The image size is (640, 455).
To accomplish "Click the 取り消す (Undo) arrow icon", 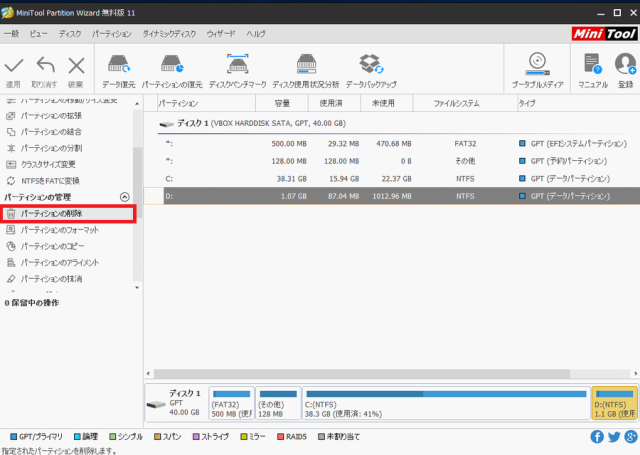I will coord(45,65).
